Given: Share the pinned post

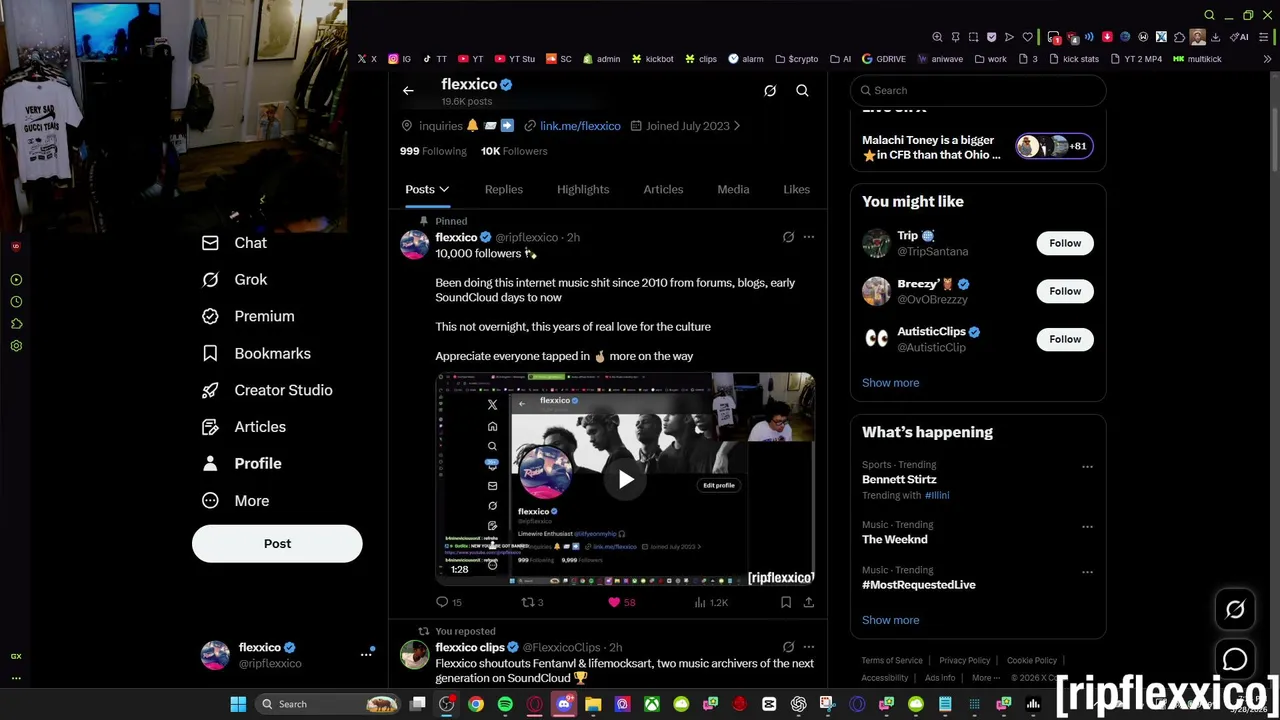Looking at the screenshot, I should pyautogui.click(x=808, y=602).
